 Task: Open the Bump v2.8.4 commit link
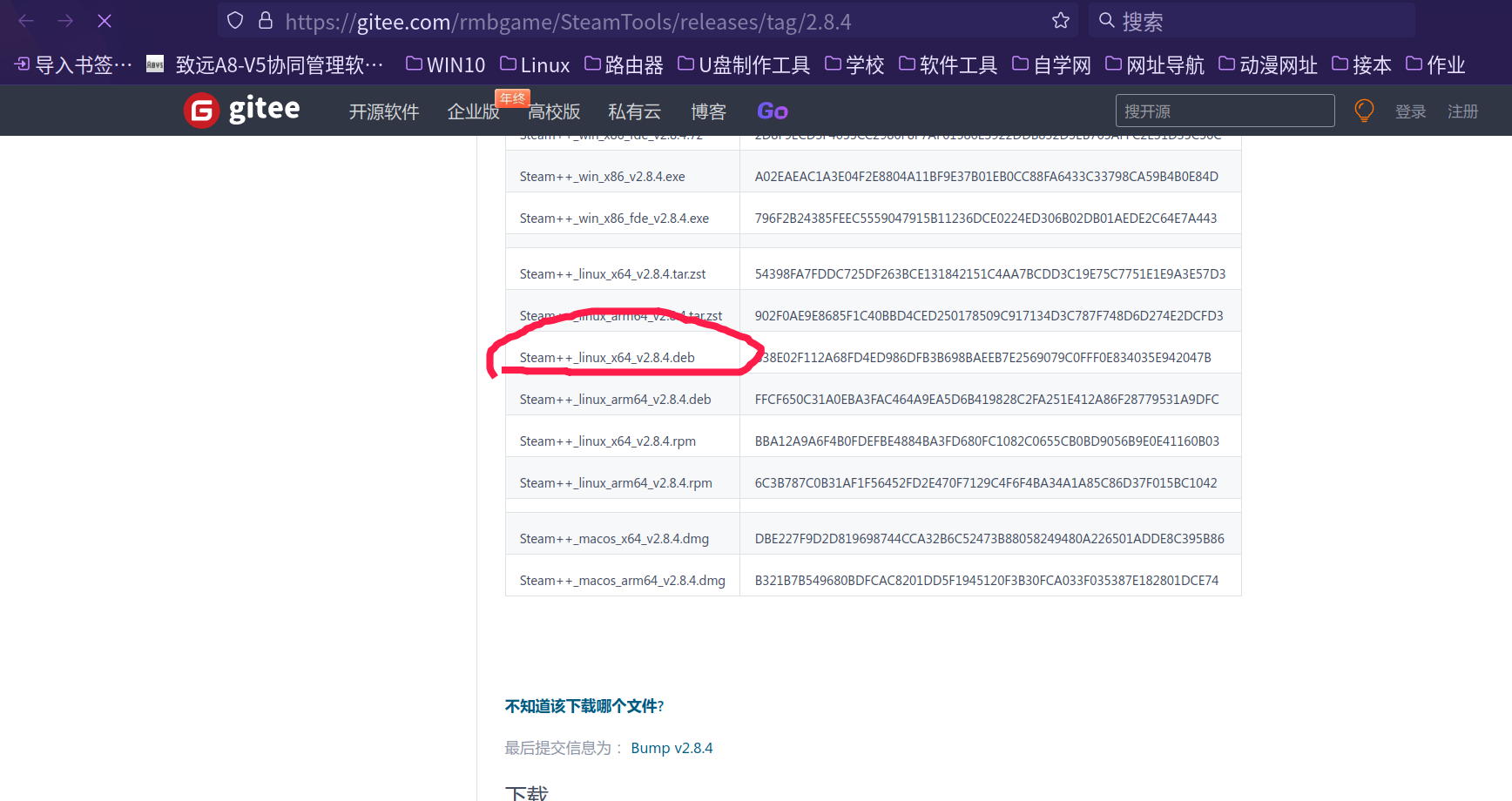pyautogui.click(x=672, y=747)
